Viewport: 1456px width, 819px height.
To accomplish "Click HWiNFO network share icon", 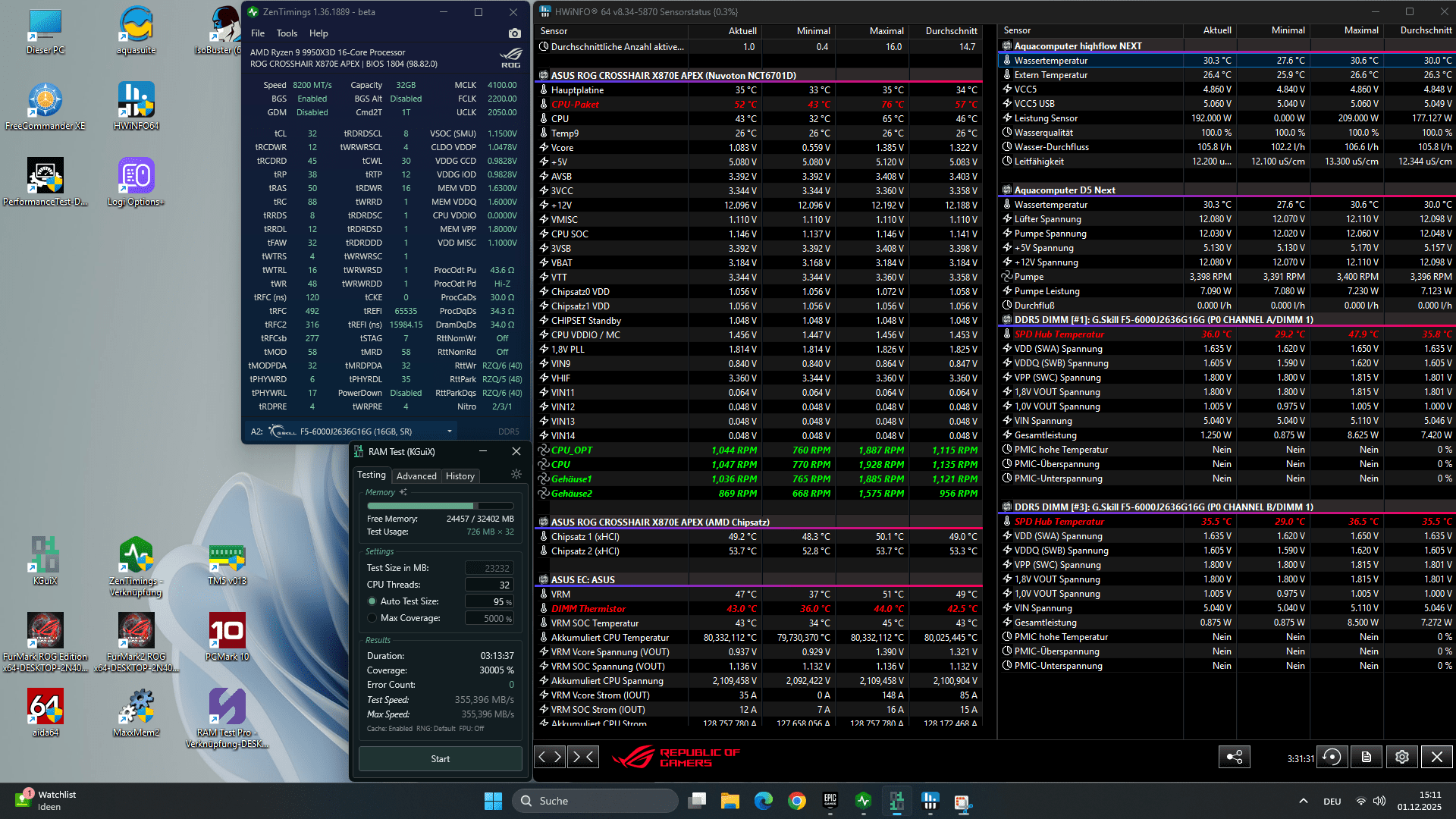I will [1234, 757].
